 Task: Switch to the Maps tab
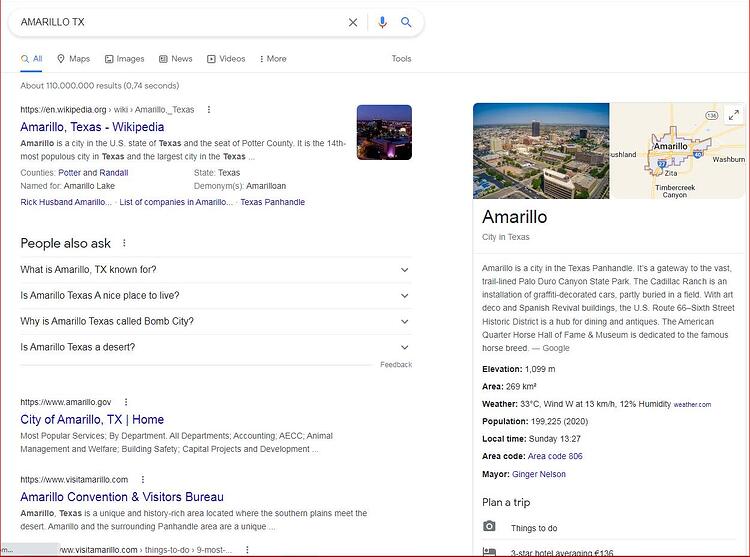pyautogui.click(x=74, y=59)
